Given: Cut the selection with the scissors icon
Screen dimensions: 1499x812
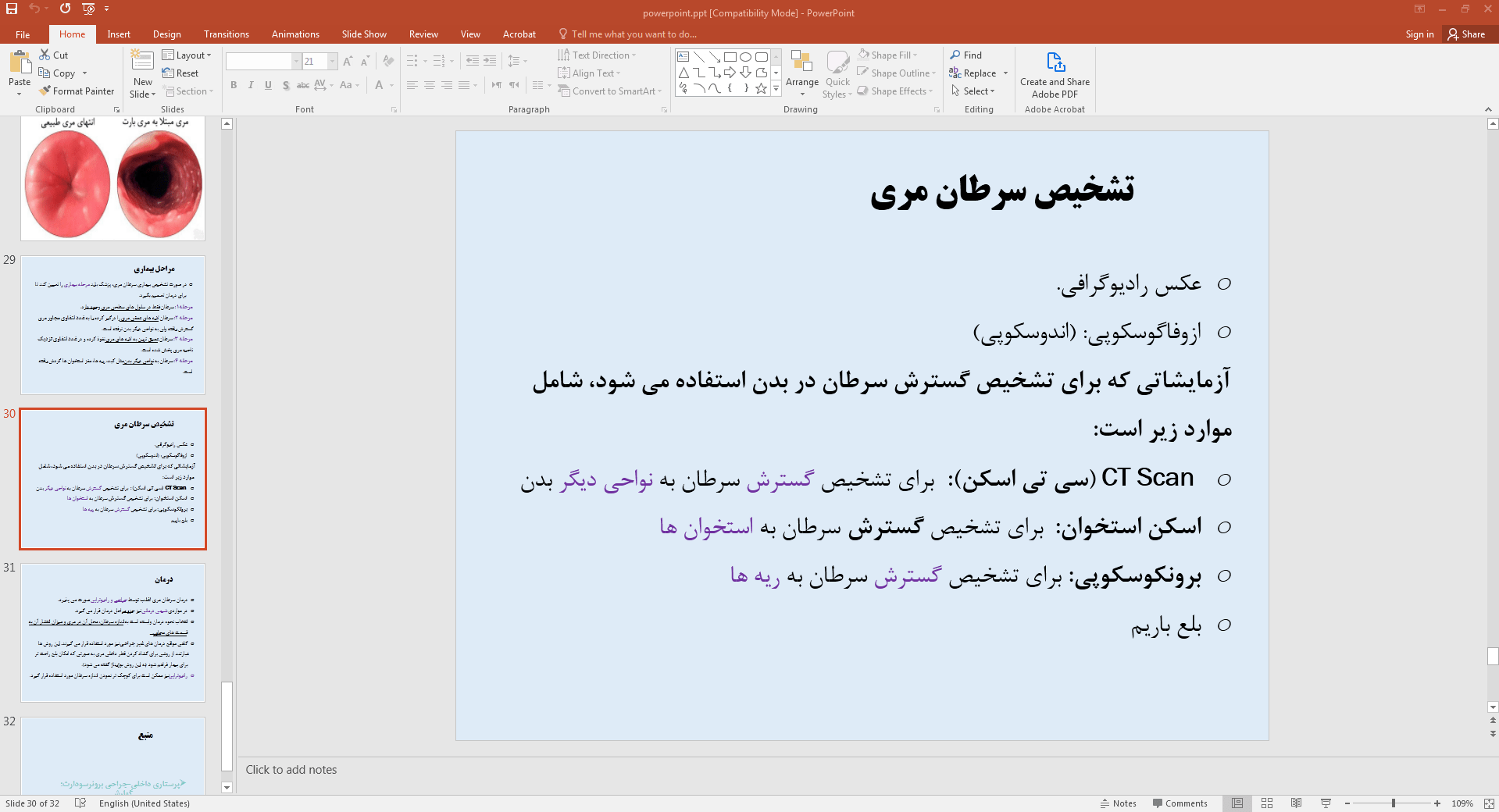Looking at the screenshot, I should coord(45,55).
